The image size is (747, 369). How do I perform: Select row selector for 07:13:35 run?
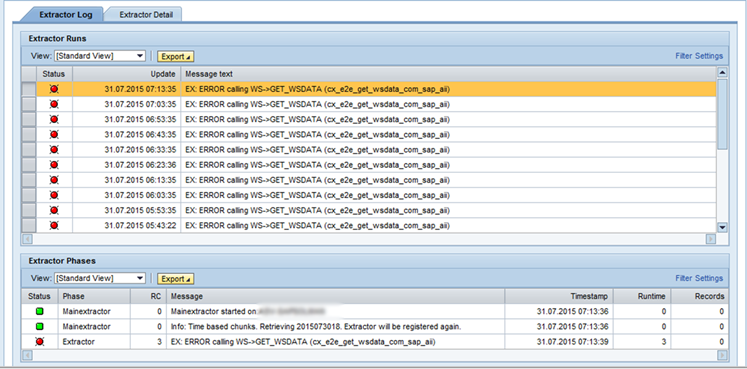coord(29,89)
